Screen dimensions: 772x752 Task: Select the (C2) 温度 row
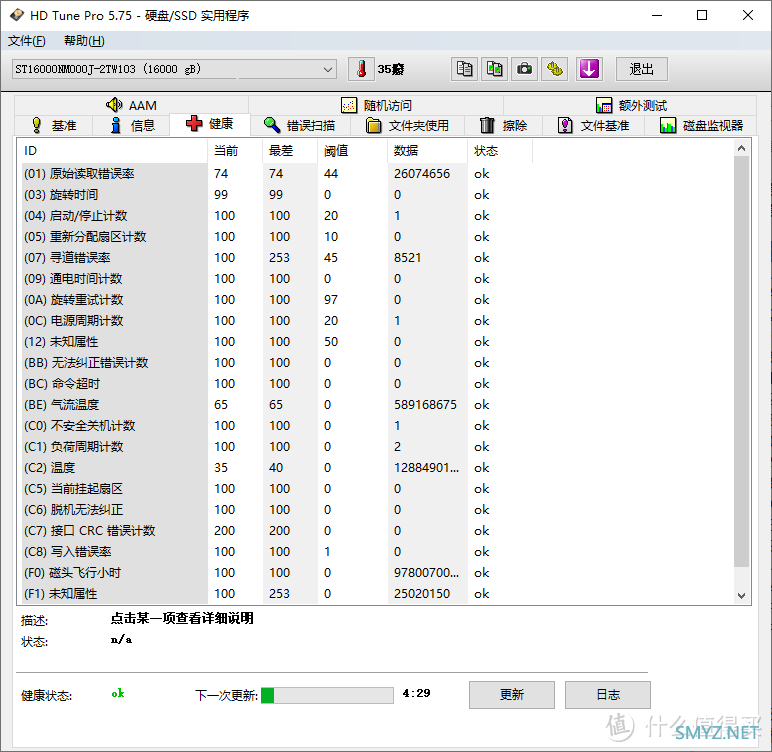[x=277, y=468]
